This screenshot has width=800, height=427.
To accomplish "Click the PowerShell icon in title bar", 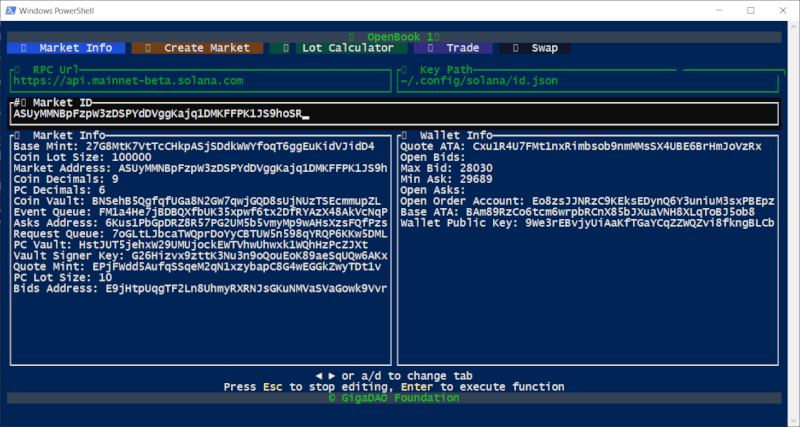I will click(x=10, y=10).
